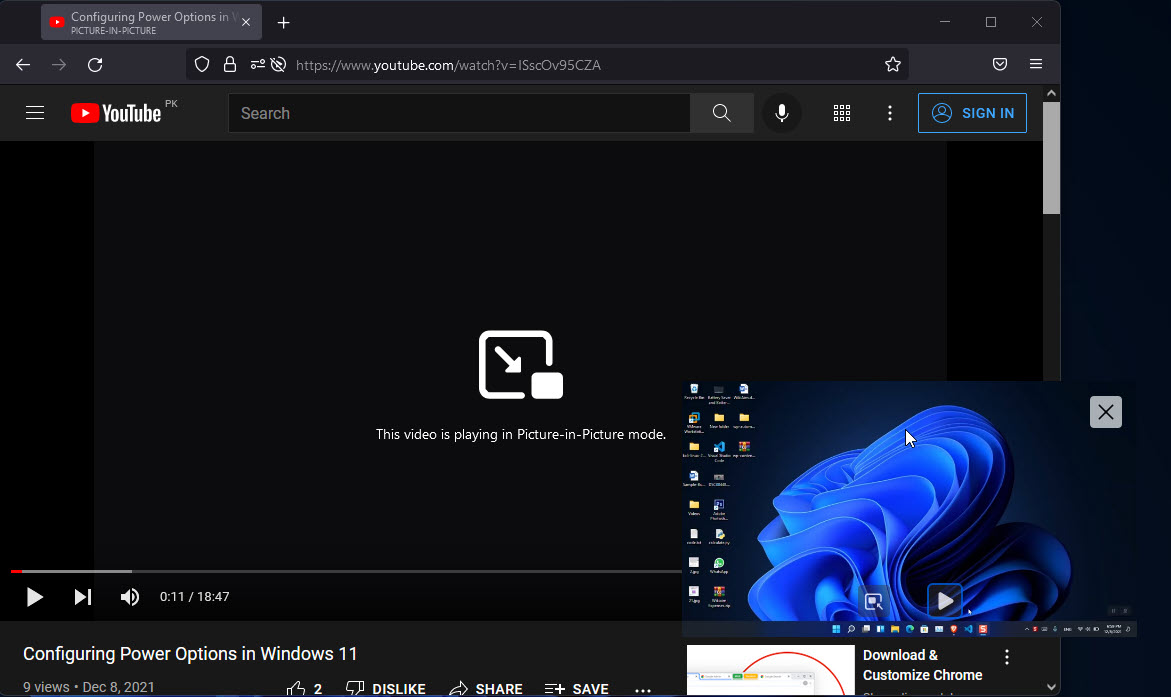
Task: Click the YouTube search magnifier button
Action: point(721,113)
